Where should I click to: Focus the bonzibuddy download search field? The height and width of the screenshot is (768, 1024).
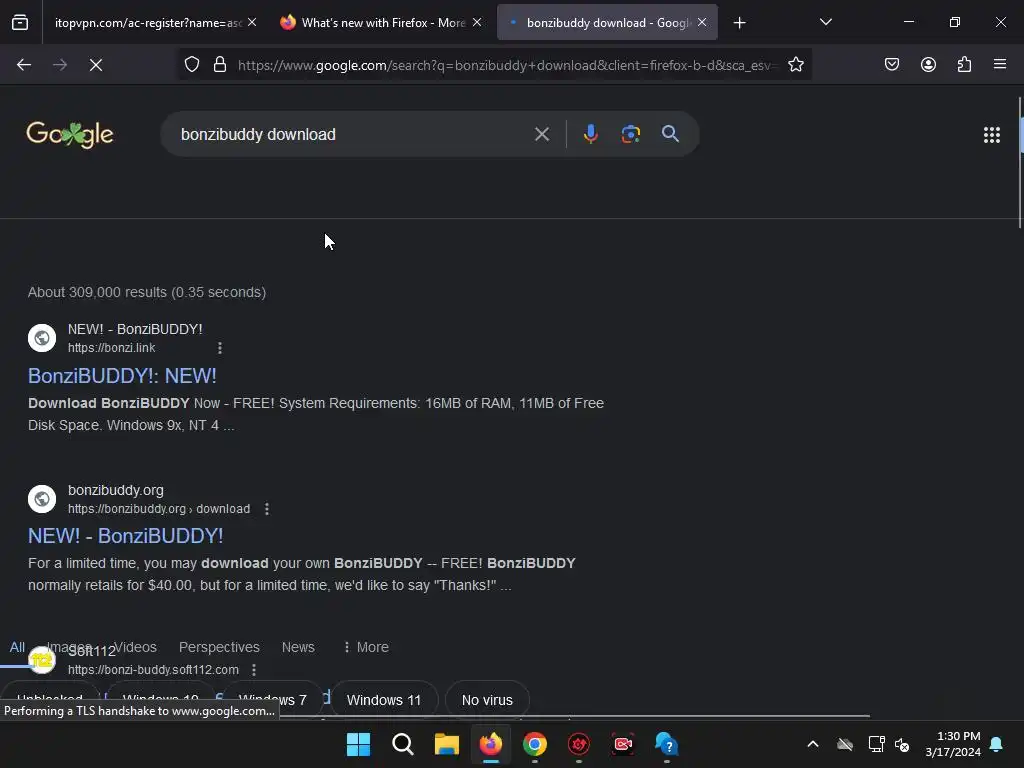pos(353,135)
